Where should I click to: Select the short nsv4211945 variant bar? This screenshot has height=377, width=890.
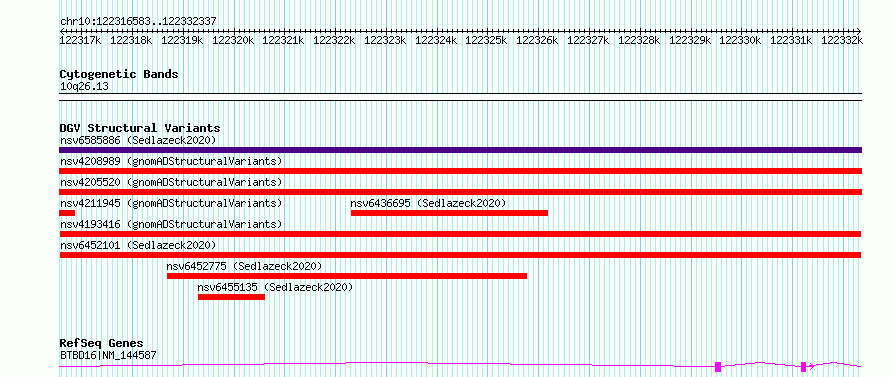[x=67, y=213]
